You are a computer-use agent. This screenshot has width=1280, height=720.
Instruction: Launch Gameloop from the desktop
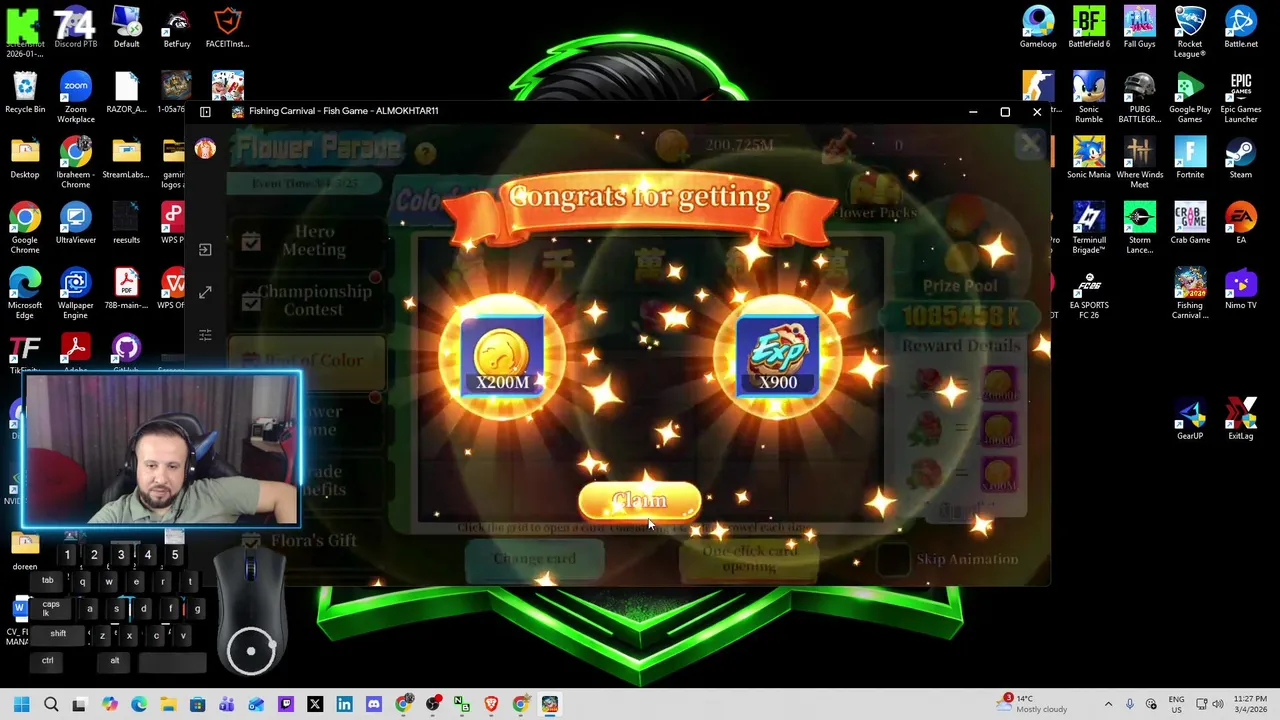(1038, 27)
